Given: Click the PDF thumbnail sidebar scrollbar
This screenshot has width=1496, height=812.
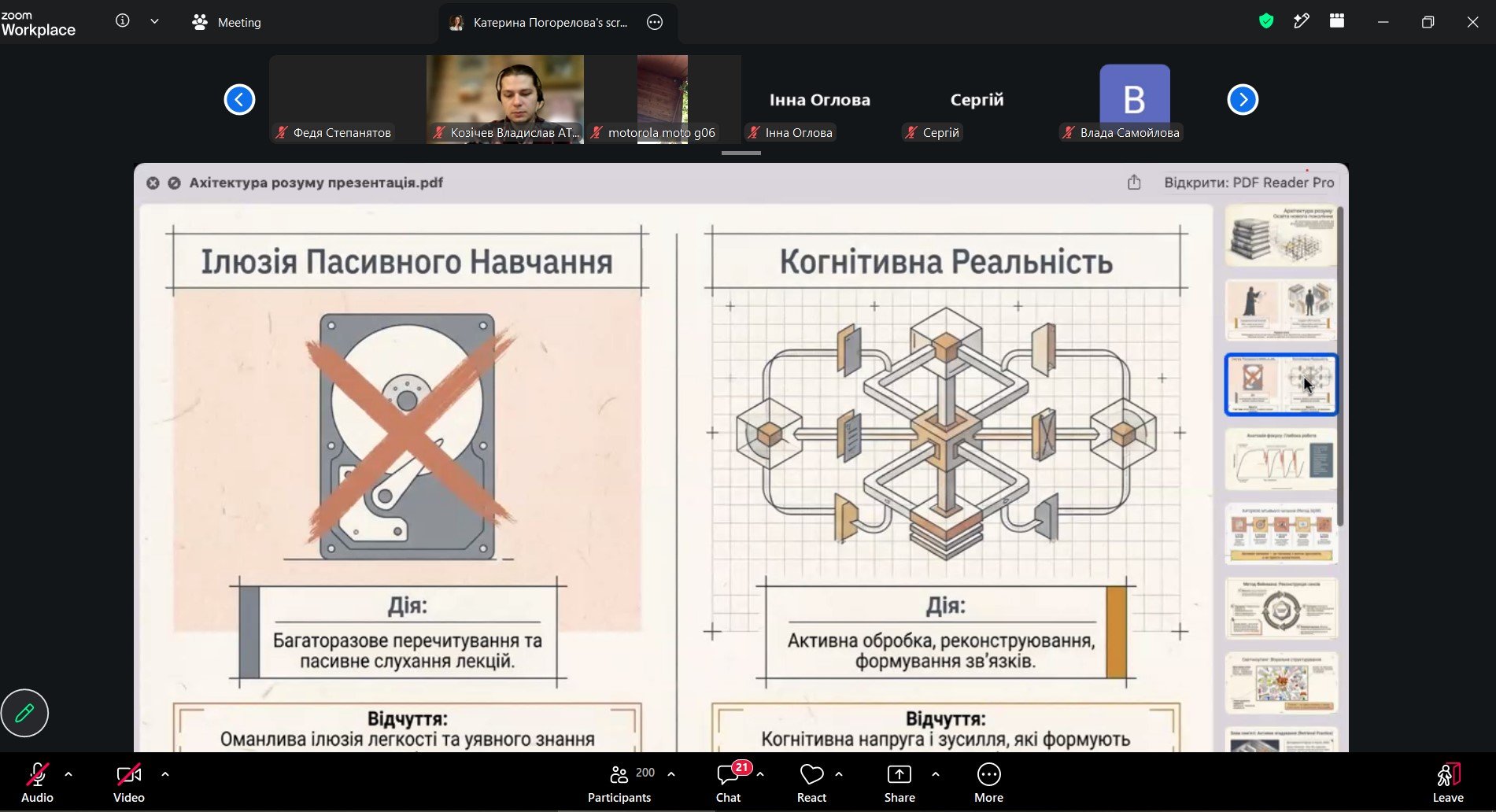Looking at the screenshot, I should coord(1340,367).
